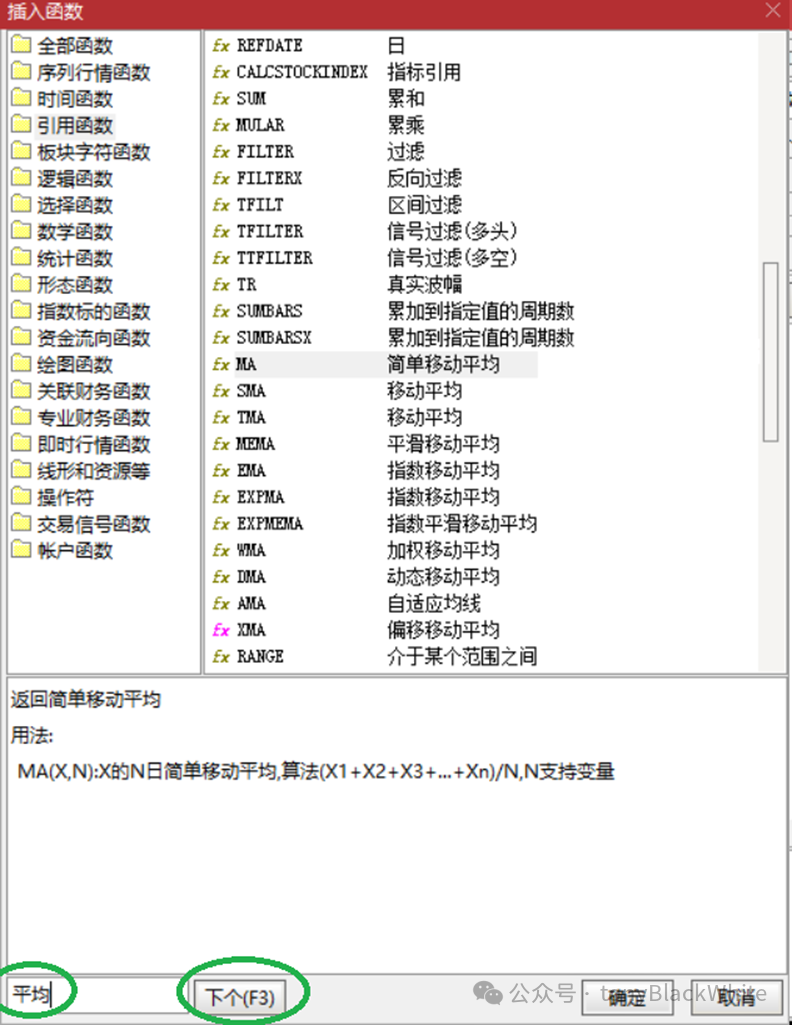Click the 指数平滑移动平均 description
This screenshot has width=792, height=1025.
[x=462, y=524]
